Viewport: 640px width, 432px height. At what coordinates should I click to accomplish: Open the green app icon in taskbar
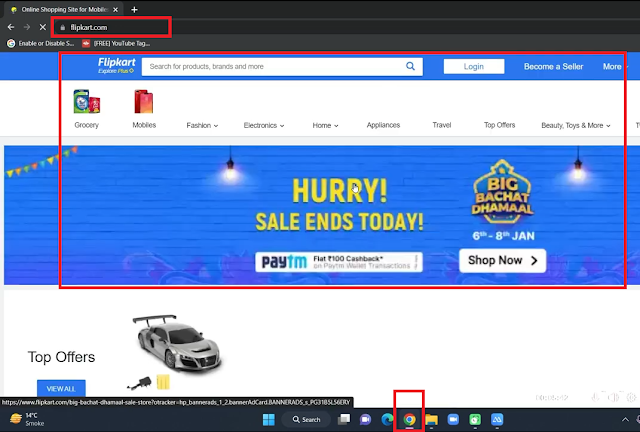475,419
